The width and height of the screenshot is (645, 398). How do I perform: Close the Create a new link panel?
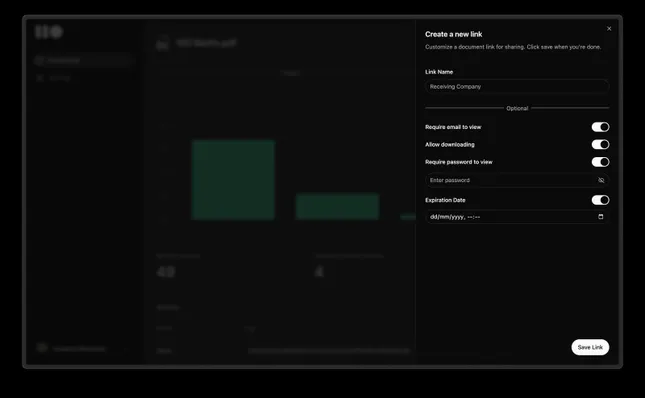pos(609,28)
